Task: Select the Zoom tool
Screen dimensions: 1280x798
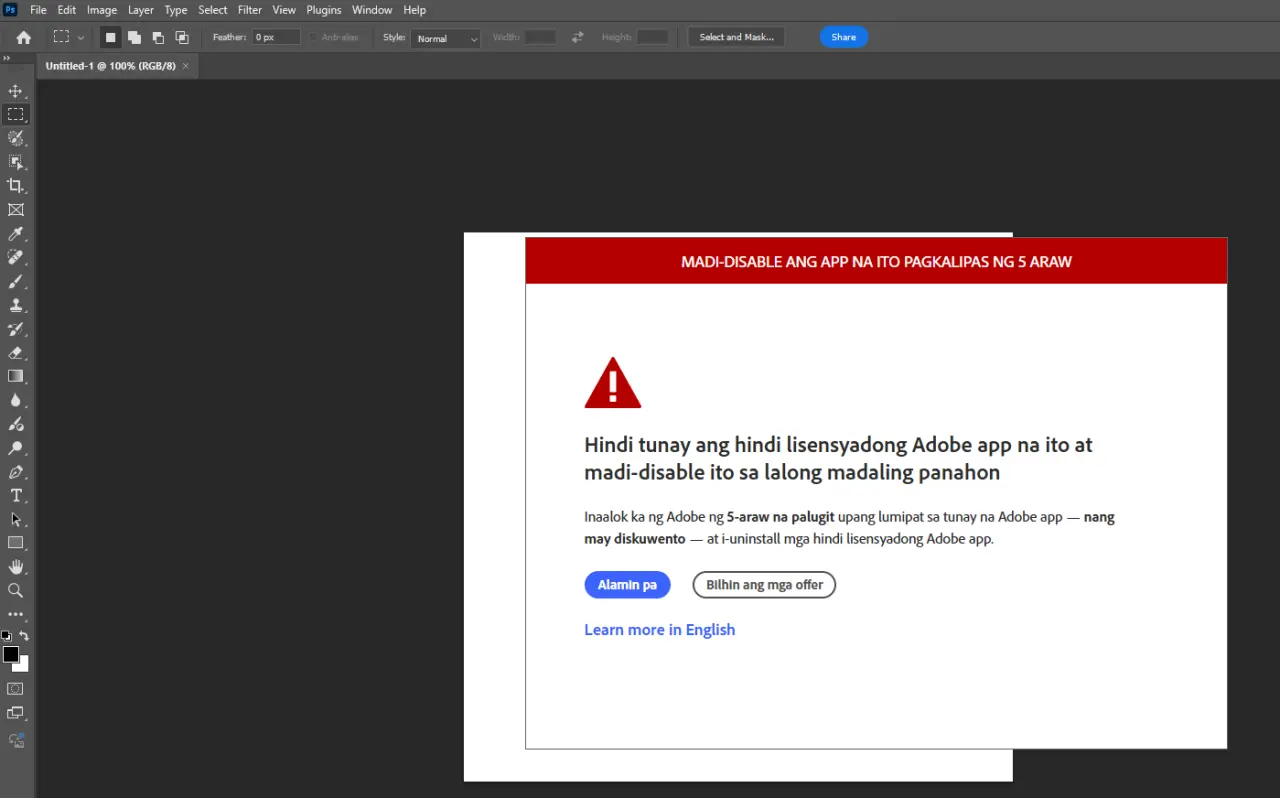Action: 16,591
